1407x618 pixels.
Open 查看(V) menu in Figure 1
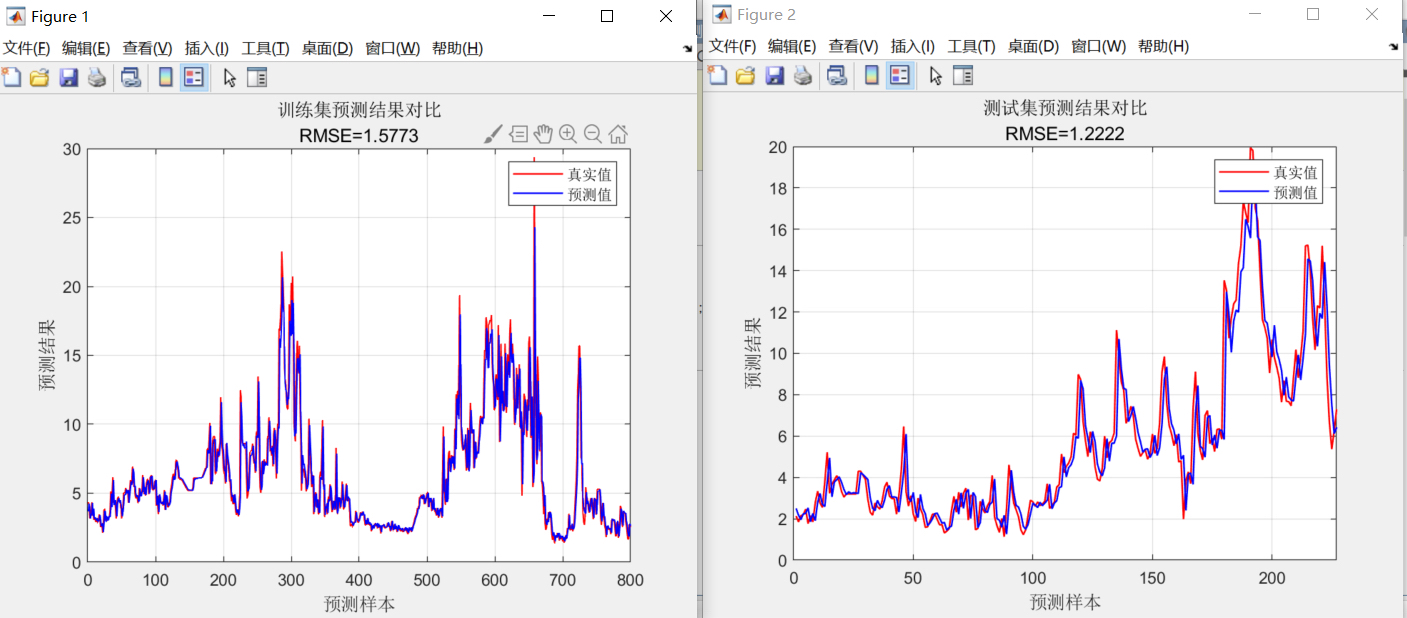click(147, 48)
